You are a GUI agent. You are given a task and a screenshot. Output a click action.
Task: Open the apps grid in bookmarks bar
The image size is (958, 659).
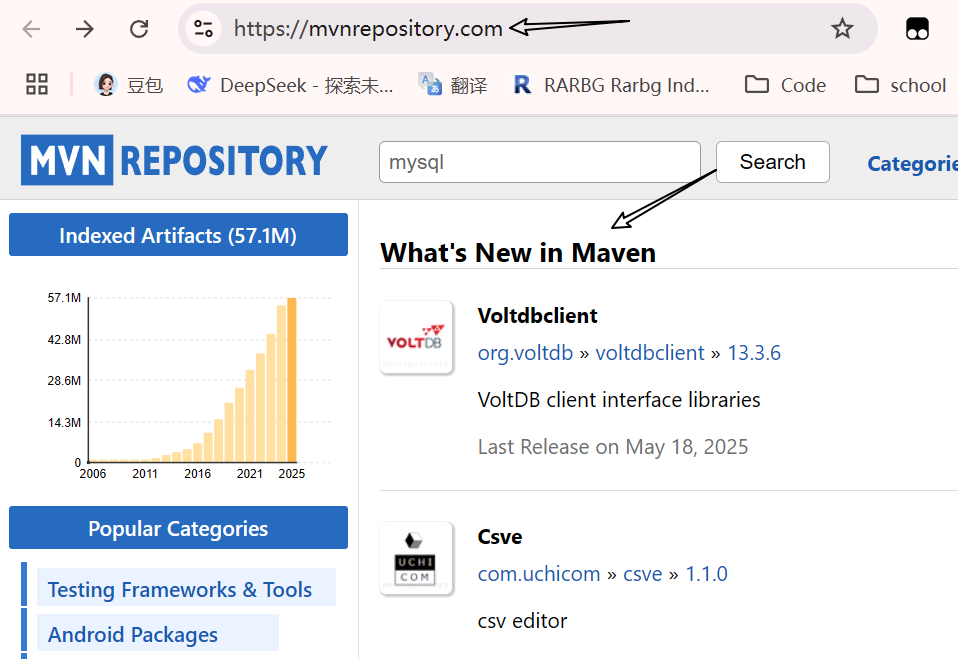tap(37, 84)
